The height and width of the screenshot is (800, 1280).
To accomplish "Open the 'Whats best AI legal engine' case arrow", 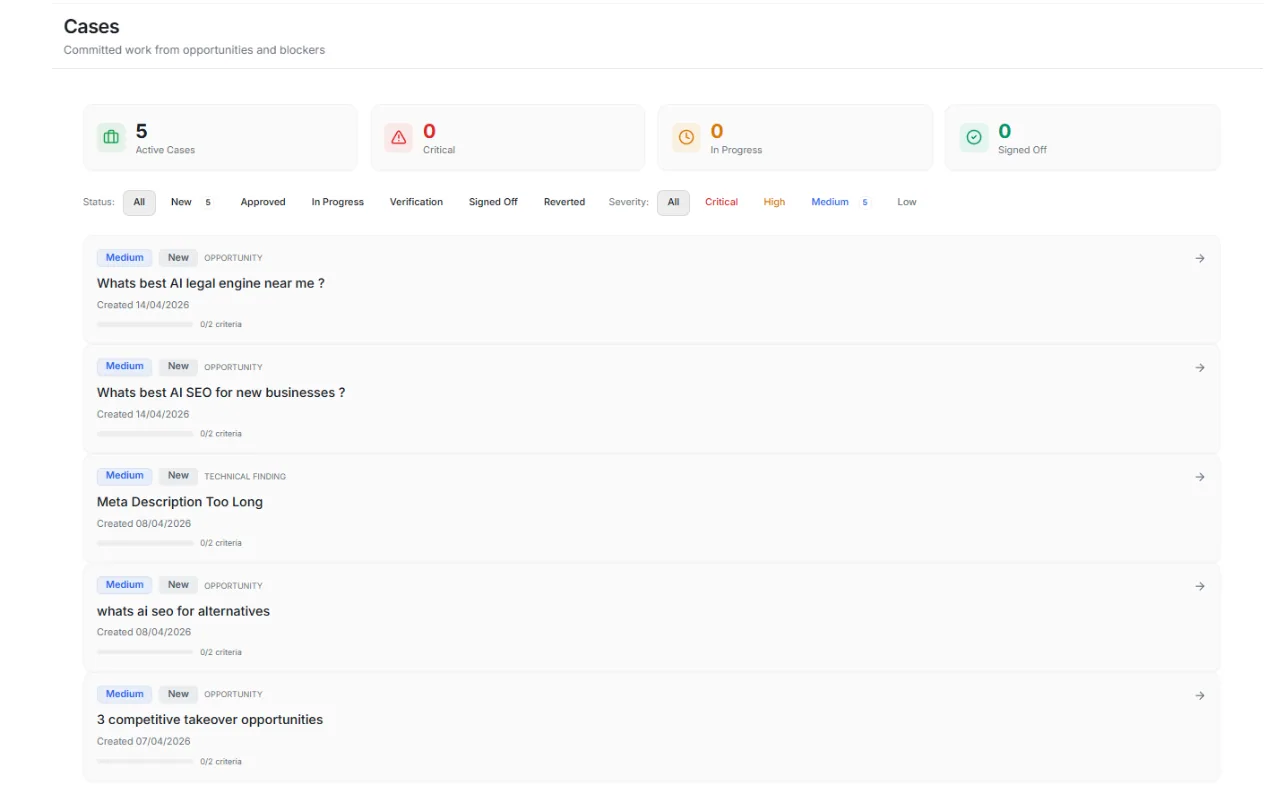I will point(1200,258).
